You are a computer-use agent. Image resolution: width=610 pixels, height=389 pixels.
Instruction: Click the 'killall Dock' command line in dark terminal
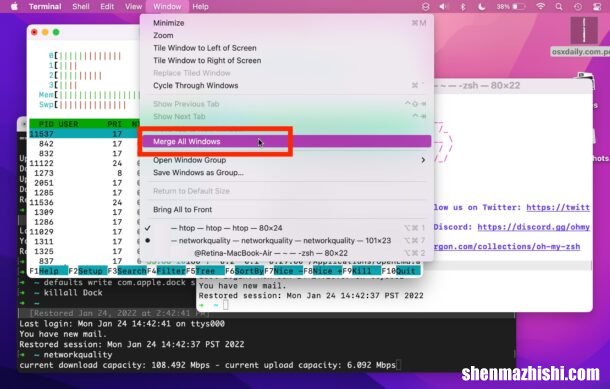click(x=73, y=293)
